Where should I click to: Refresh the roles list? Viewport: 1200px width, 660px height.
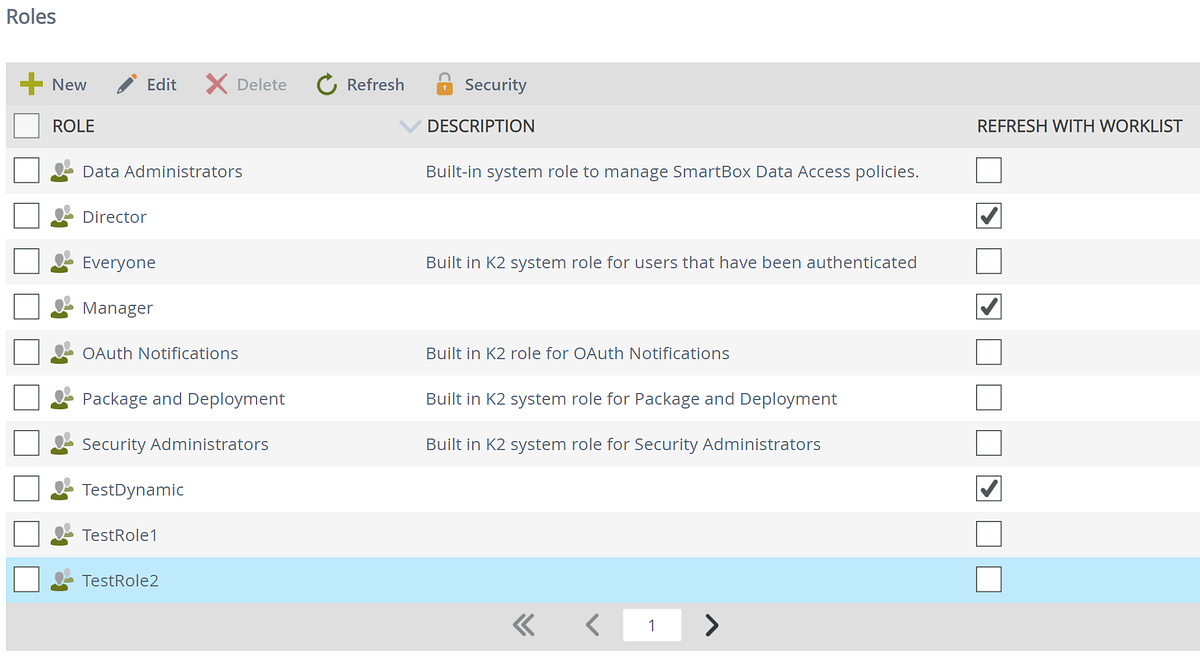[325, 84]
